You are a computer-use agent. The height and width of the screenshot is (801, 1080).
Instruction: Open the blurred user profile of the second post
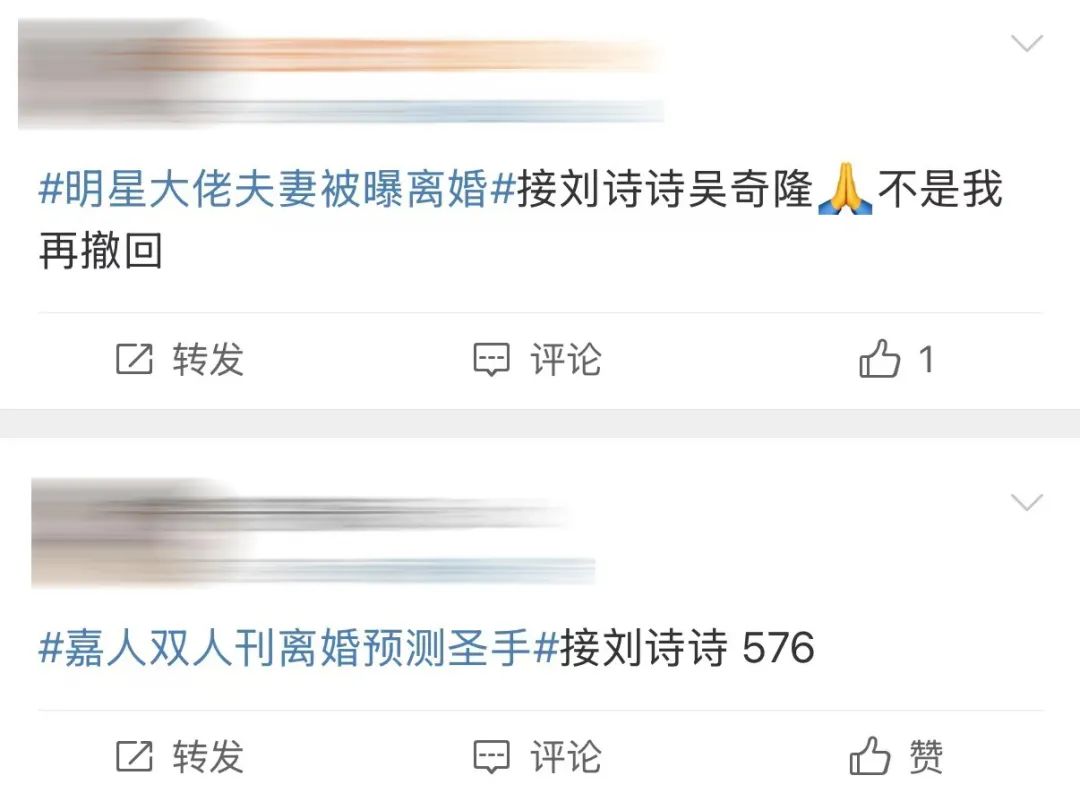coord(313,533)
